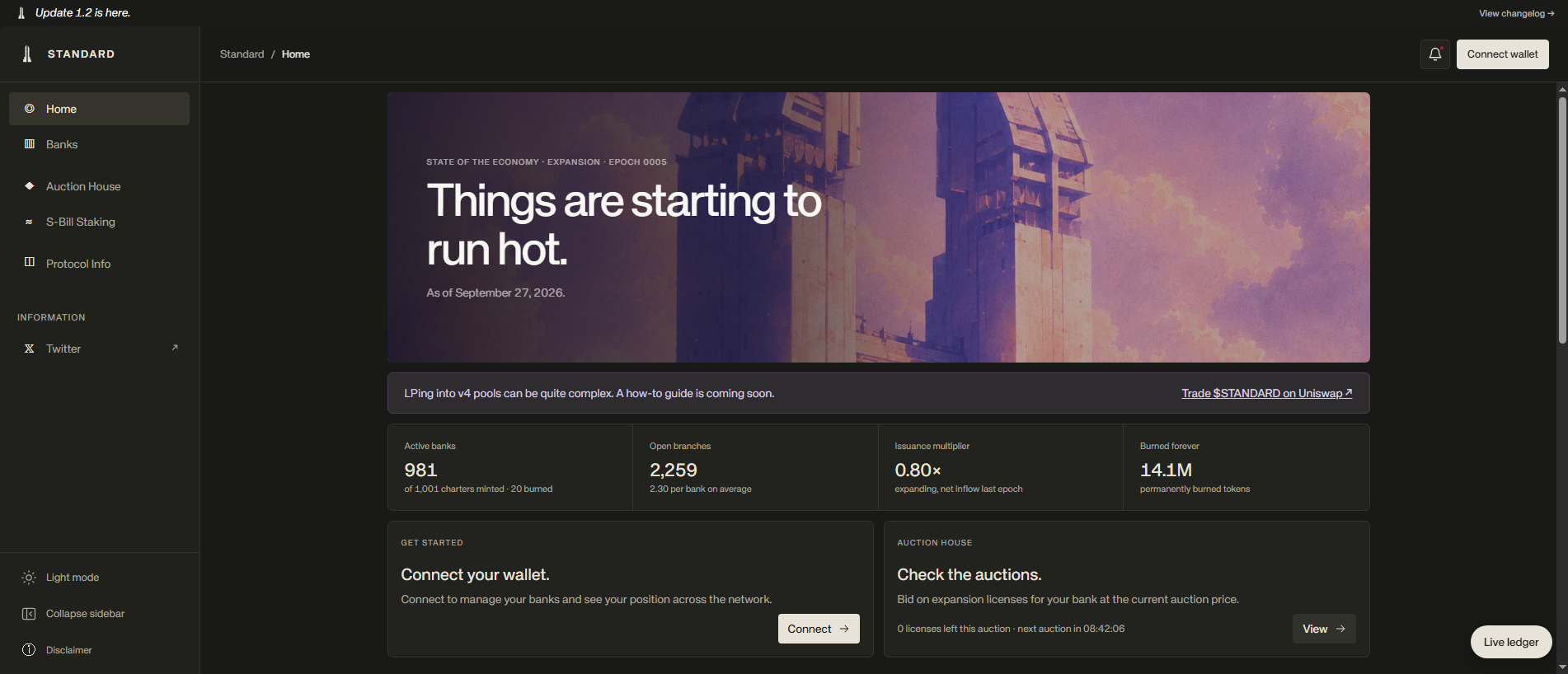Image resolution: width=1568 pixels, height=674 pixels.
Task: Click the Issuance multiplier value 0.80×
Action: [918, 470]
